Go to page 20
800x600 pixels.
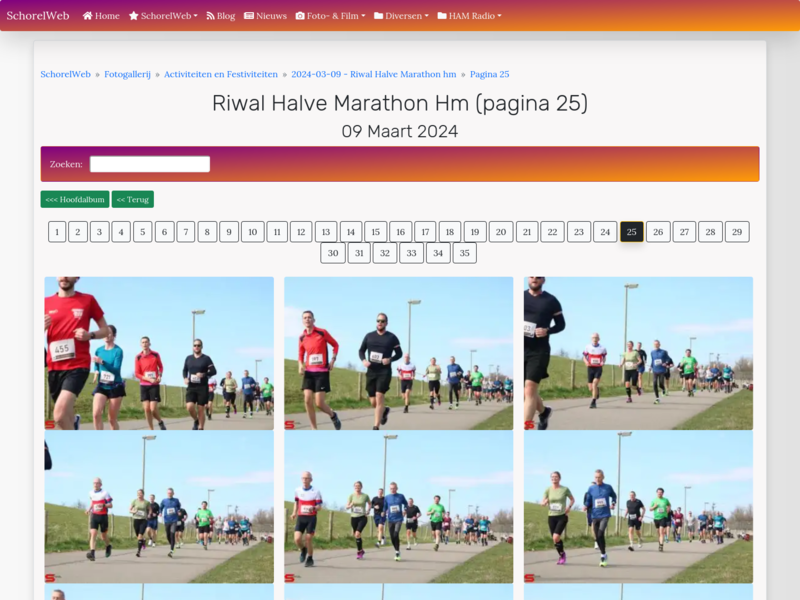pyautogui.click(x=501, y=232)
